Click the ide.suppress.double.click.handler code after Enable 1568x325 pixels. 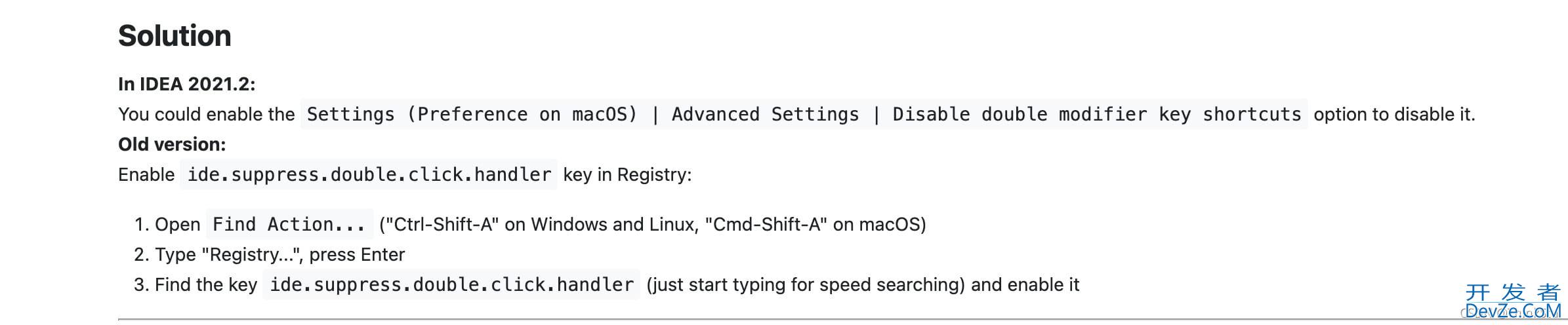point(369,174)
